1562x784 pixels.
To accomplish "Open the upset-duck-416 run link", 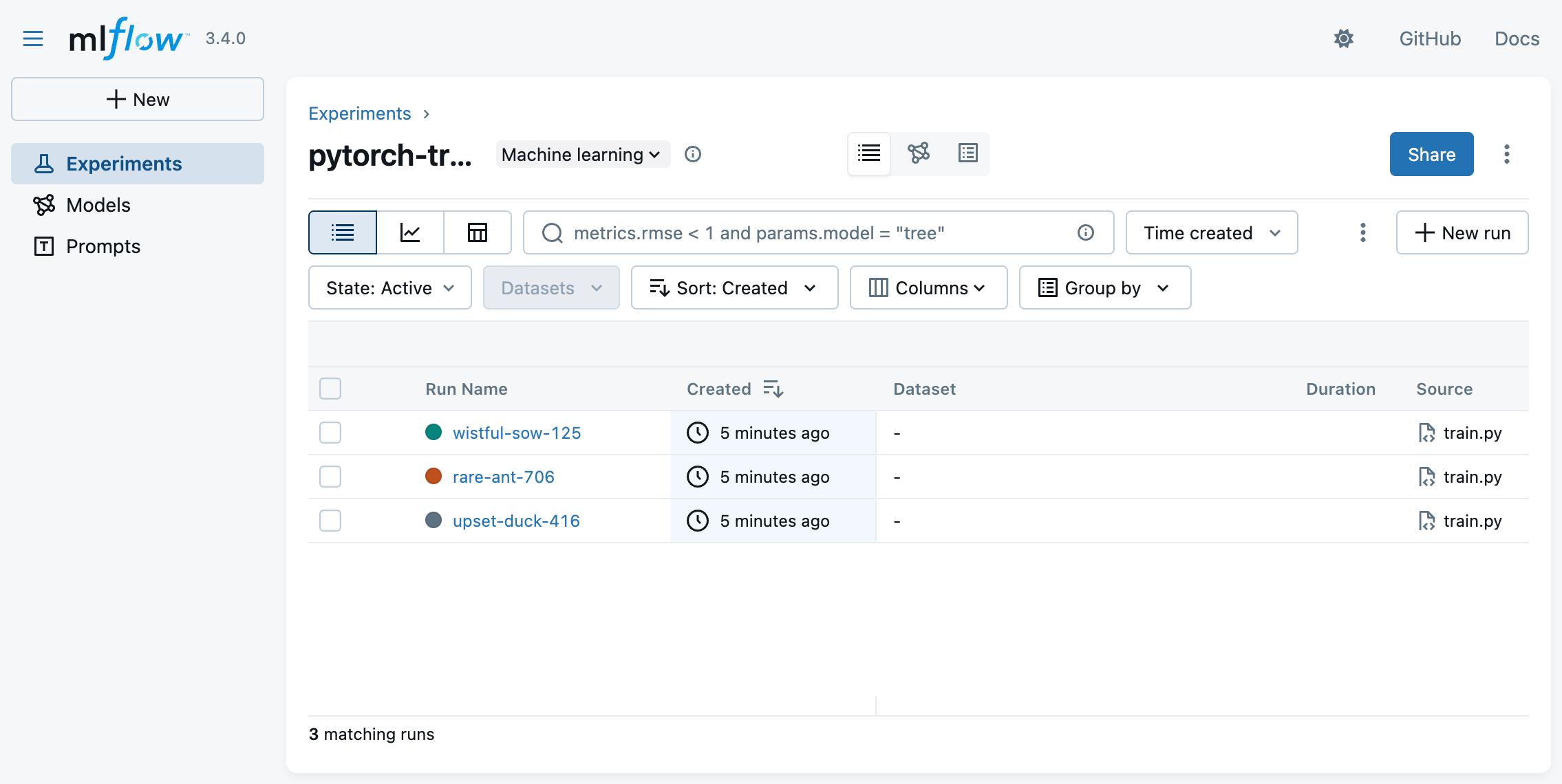I will click(x=516, y=521).
